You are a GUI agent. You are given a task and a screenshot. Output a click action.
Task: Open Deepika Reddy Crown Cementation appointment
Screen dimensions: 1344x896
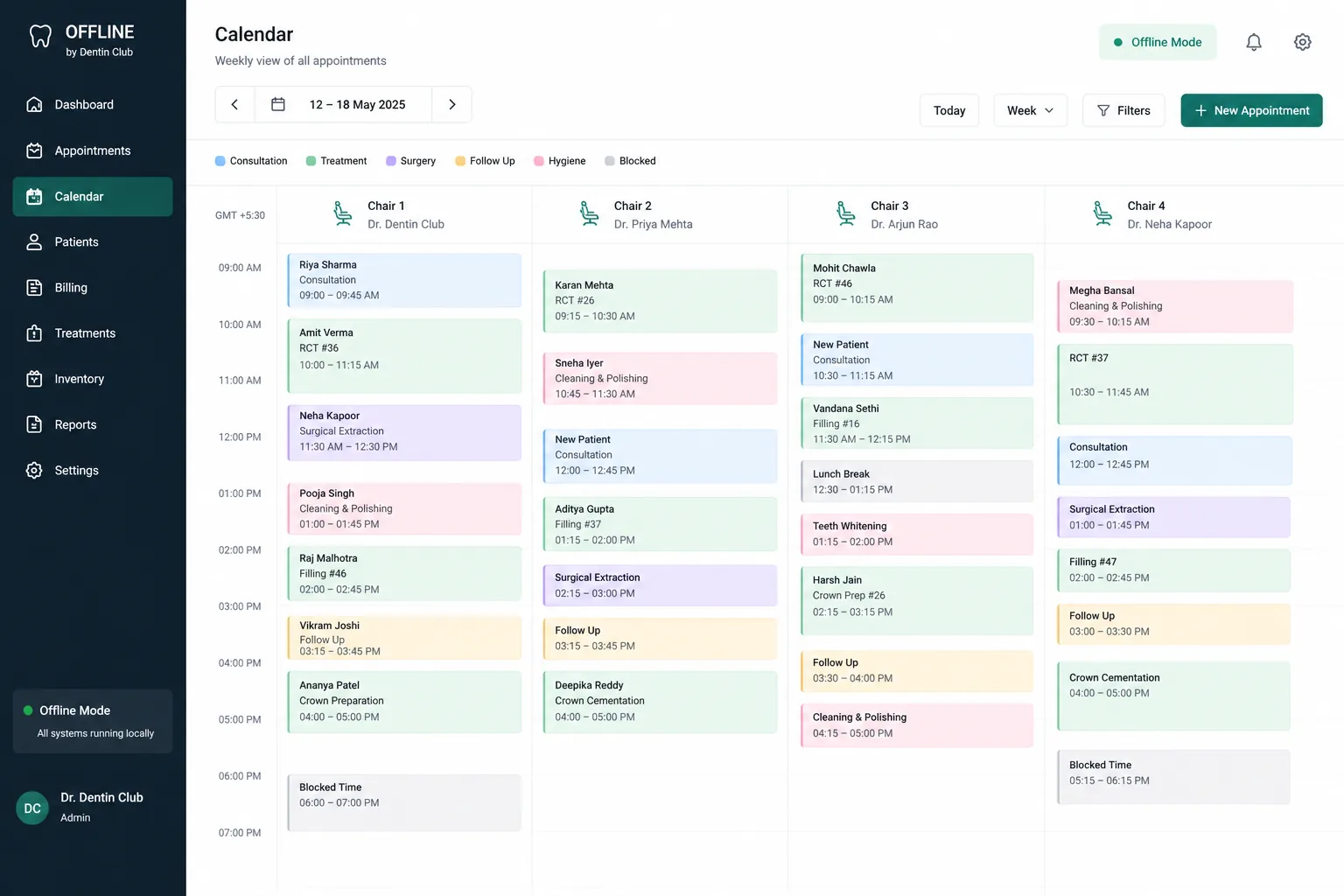(x=660, y=702)
